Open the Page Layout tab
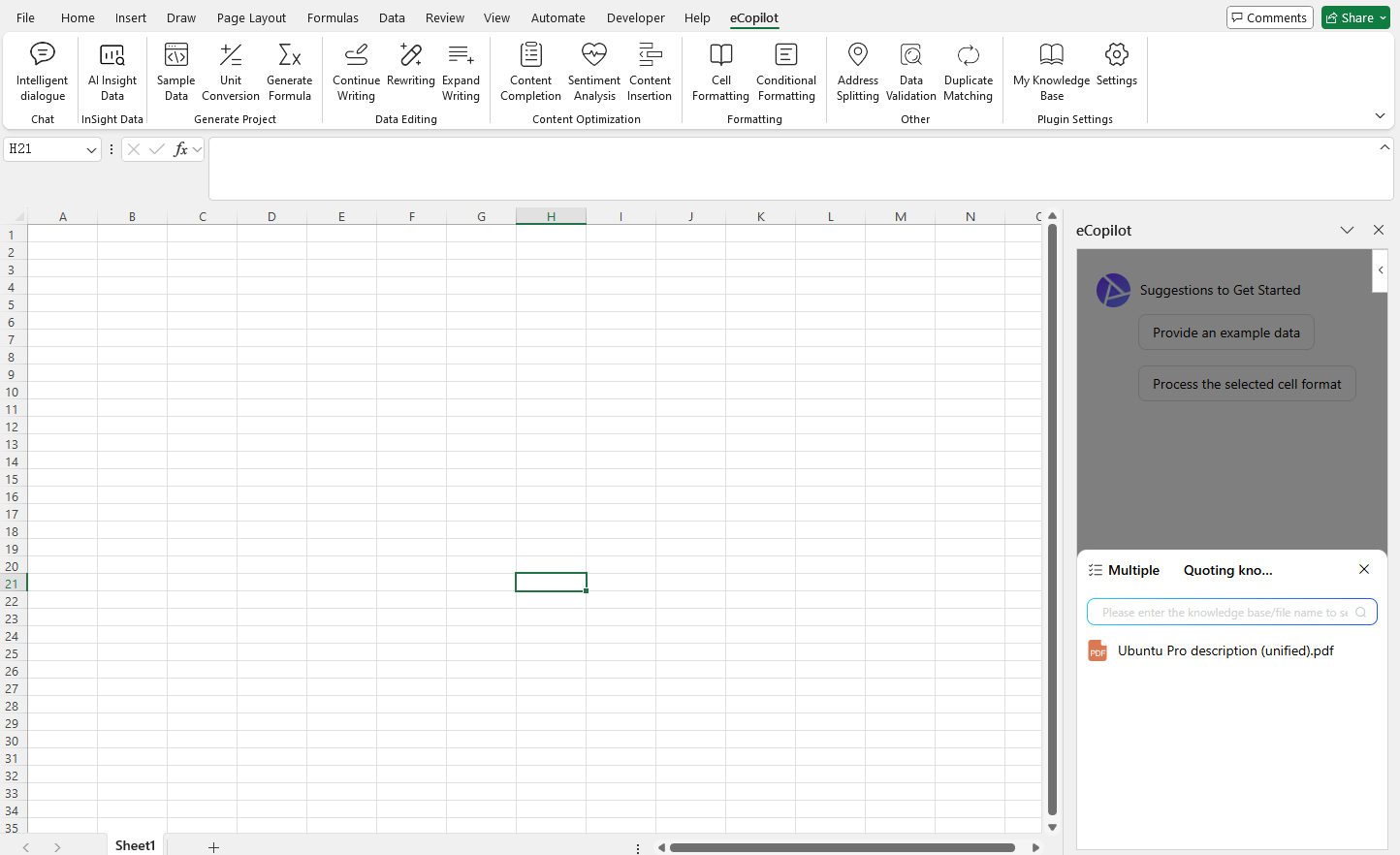Viewport: 1400px width, 855px height. coord(251,17)
